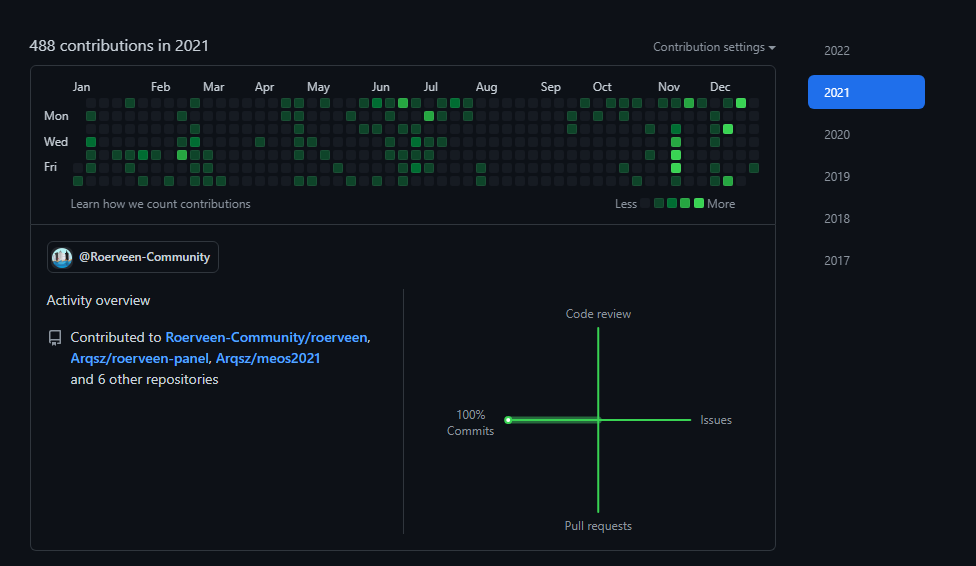The height and width of the screenshot is (566, 976).
Task: Click the darkest legend square next to Less
Action: 645,203
